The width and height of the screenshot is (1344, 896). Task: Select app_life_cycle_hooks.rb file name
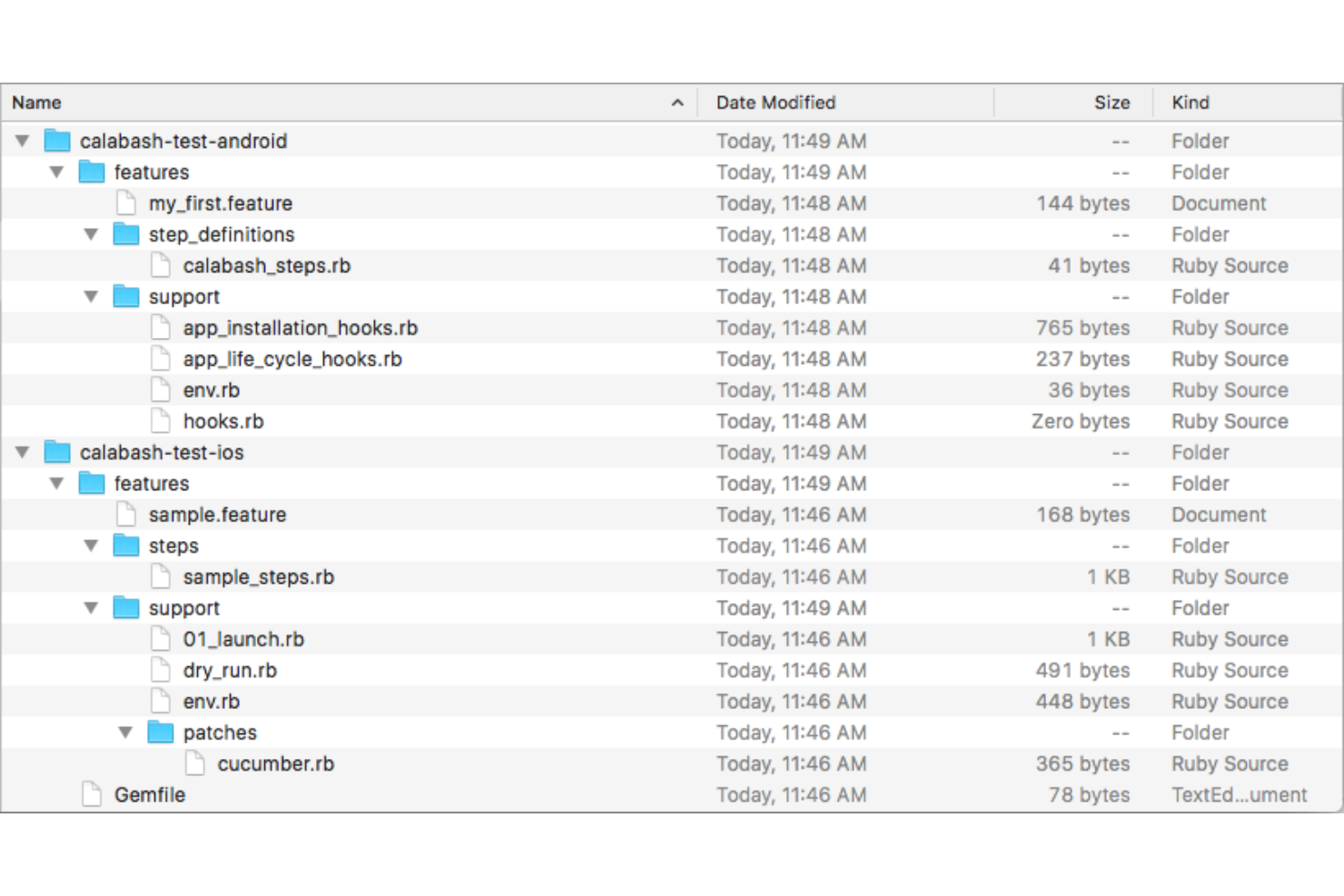(x=292, y=359)
